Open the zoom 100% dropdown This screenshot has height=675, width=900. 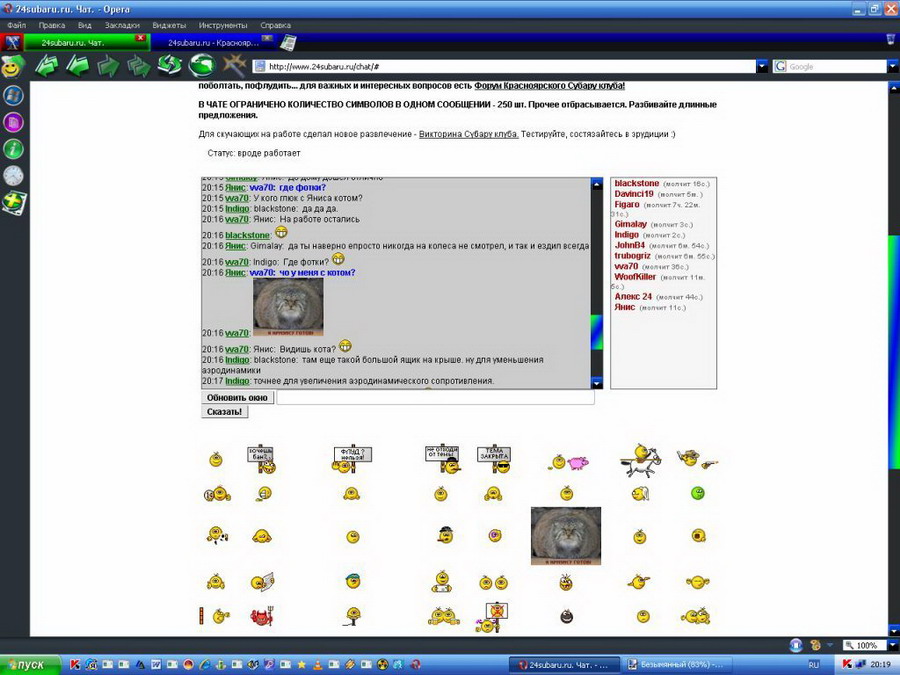click(x=893, y=645)
